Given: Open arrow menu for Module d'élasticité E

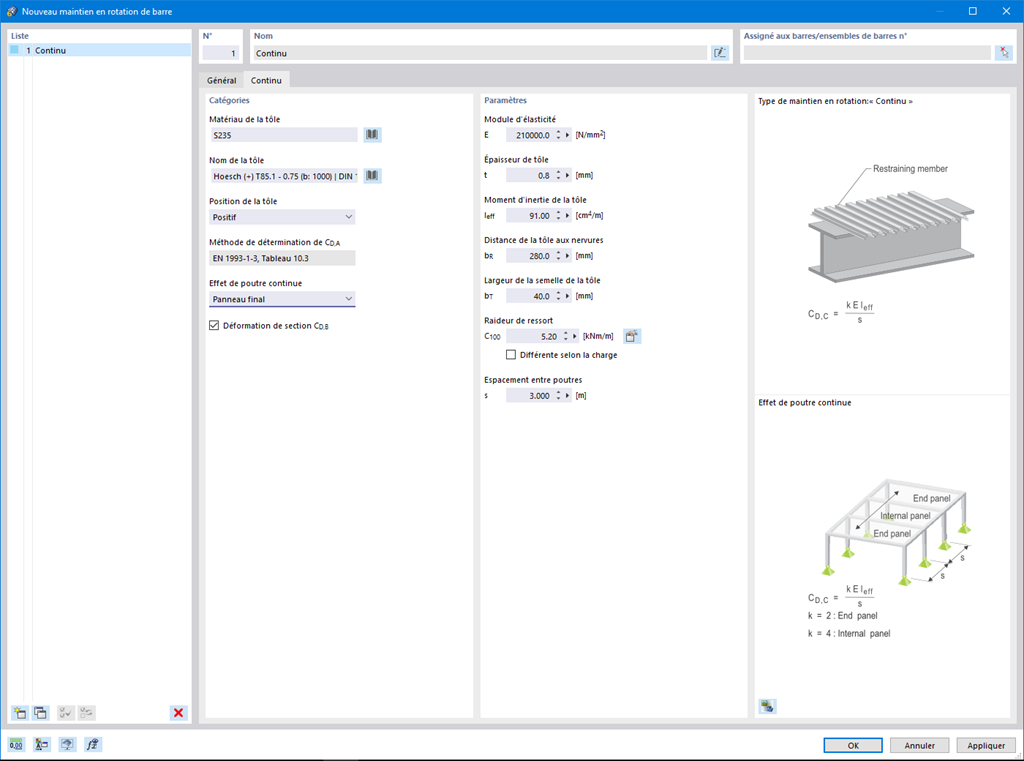Looking at the screenshot, I should tap(568, 135).
